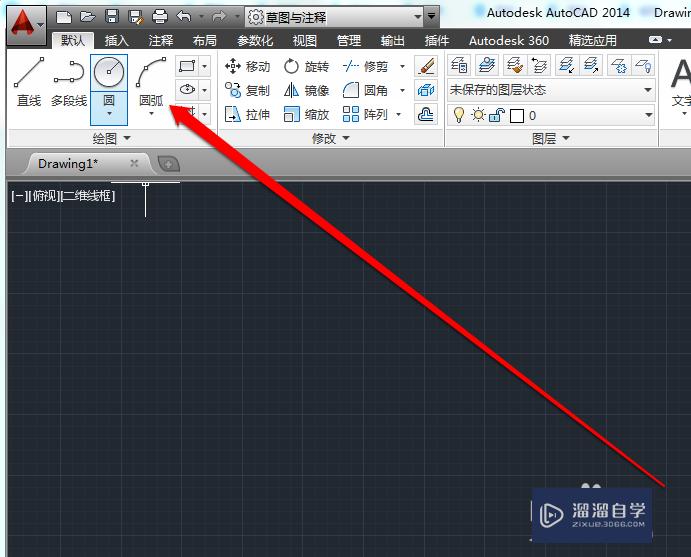Screen dimensions: 691x557
Task: Click the Copy (复制) tool
Action: coord(247,90)
